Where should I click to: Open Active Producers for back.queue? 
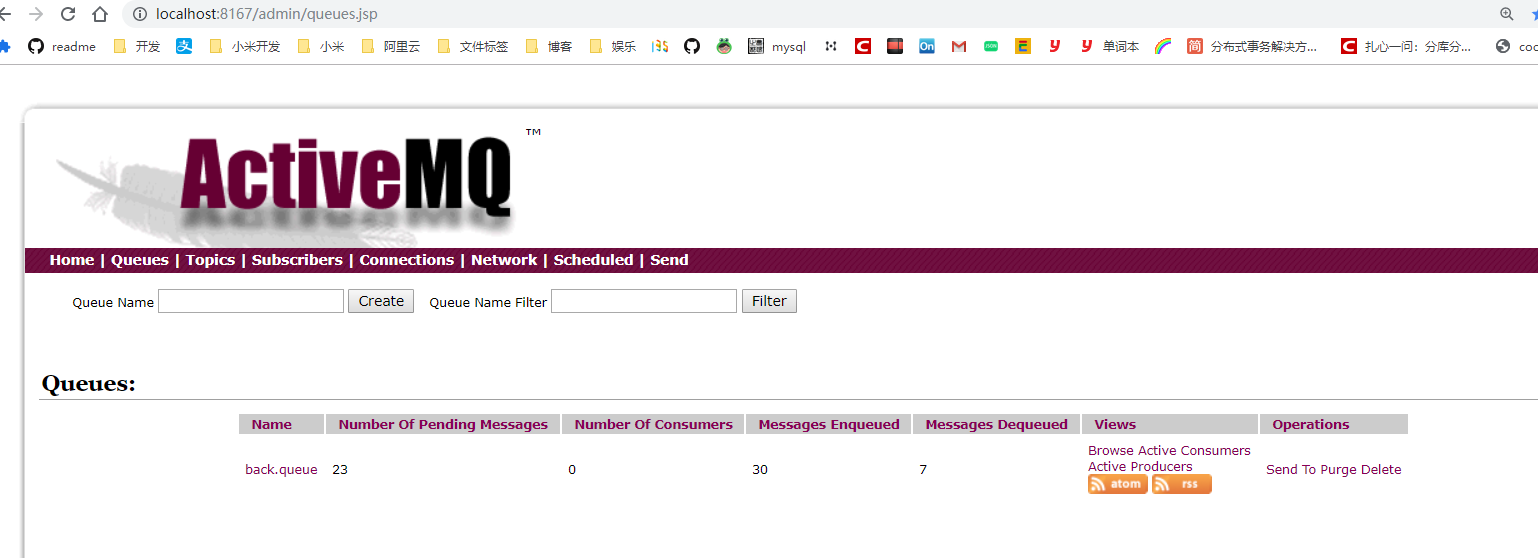tap(1140, 467)
